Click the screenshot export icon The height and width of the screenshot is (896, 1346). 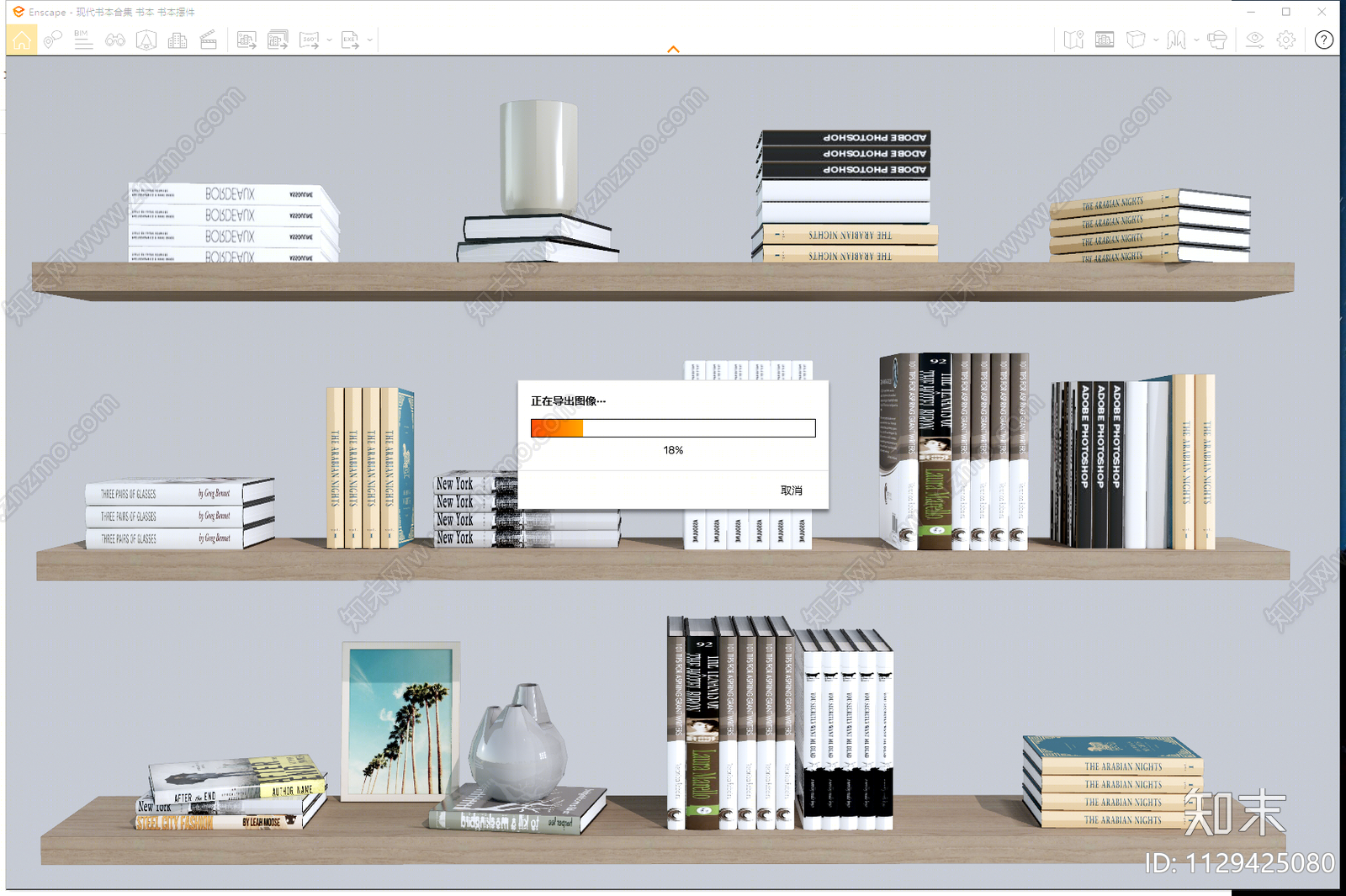point(246,40)
